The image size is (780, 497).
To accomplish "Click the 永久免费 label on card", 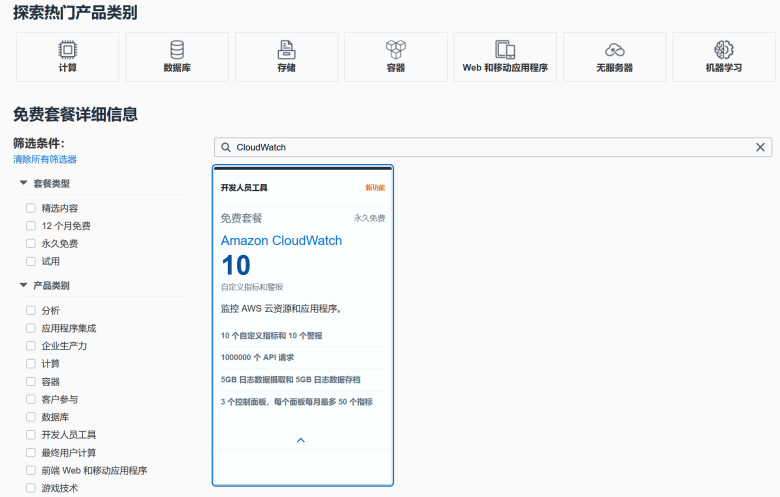I will pyautogui.click(x=370, y=218).
